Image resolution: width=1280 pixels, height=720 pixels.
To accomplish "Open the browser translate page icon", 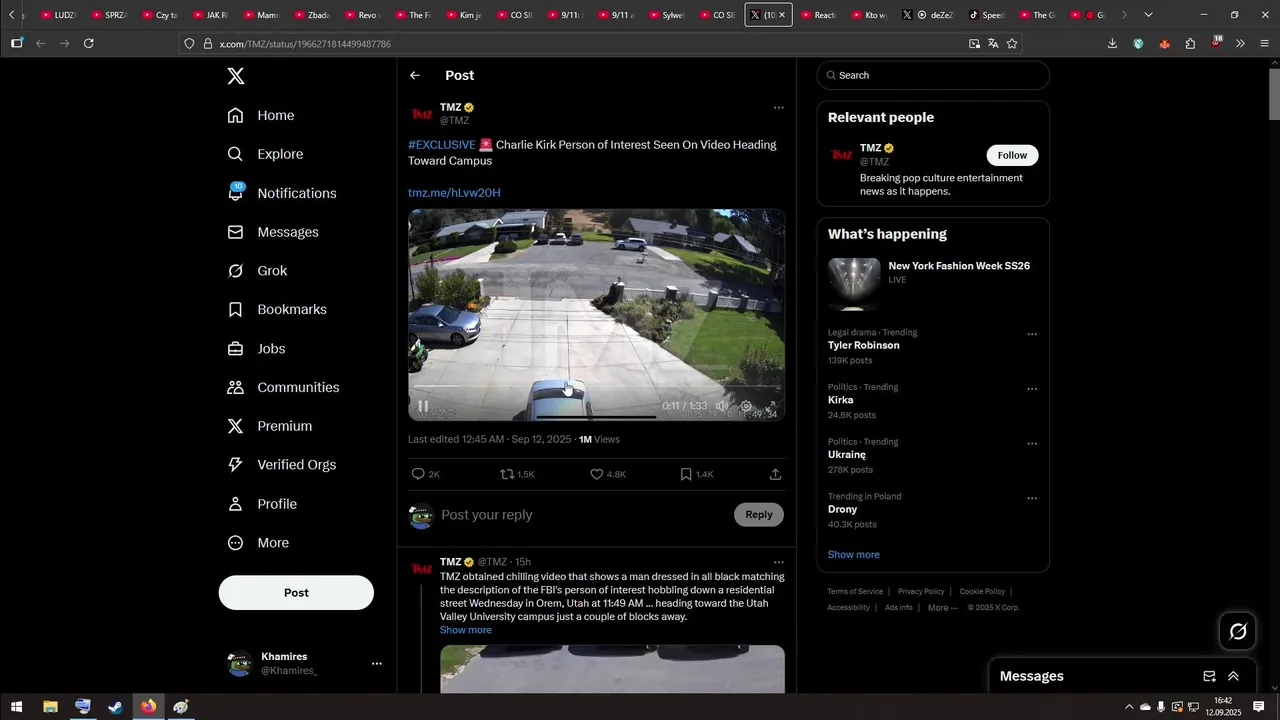I will tap(993, 44).
